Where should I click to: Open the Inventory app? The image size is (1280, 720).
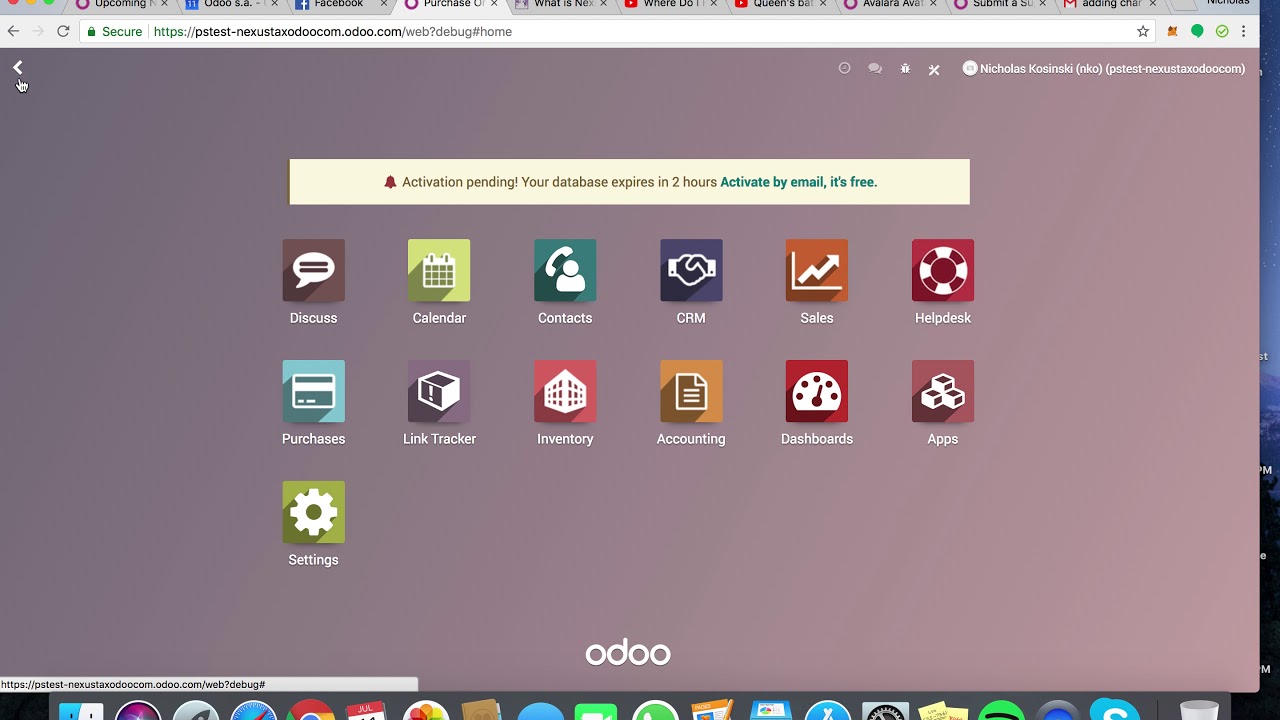(x=565, y=392)
